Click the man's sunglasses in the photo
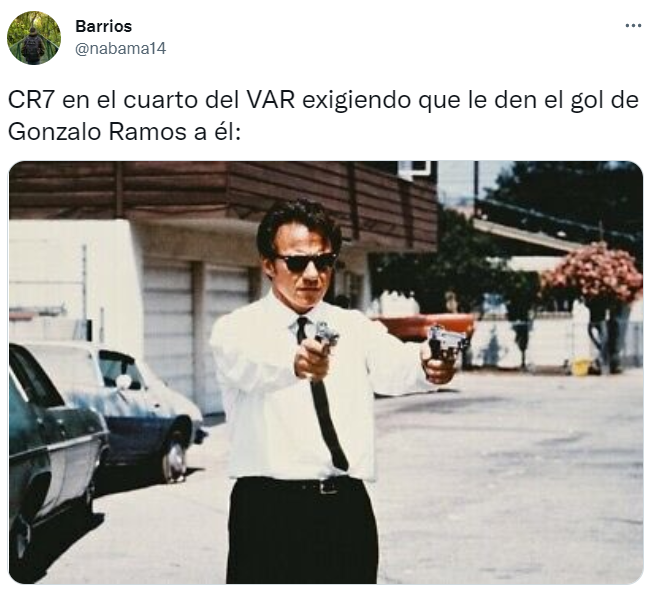Screen dimensions: 660x601 pos(306,262)
